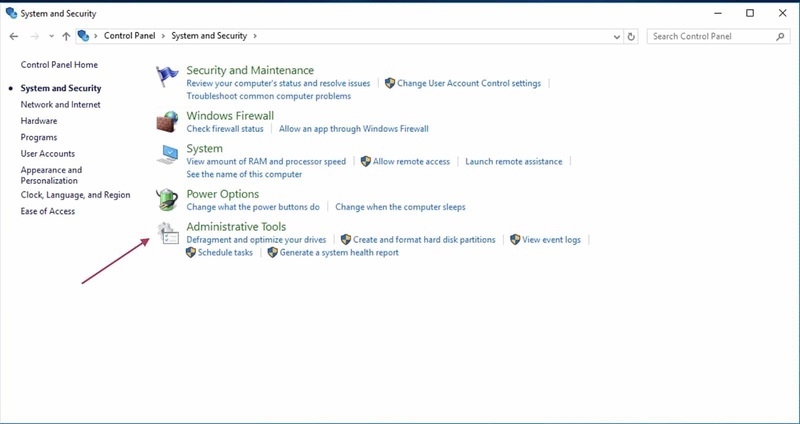The width and height of the screenshot is (800, 424).
Task: Click the System and Security title bar icon
Action: (11, 13)
